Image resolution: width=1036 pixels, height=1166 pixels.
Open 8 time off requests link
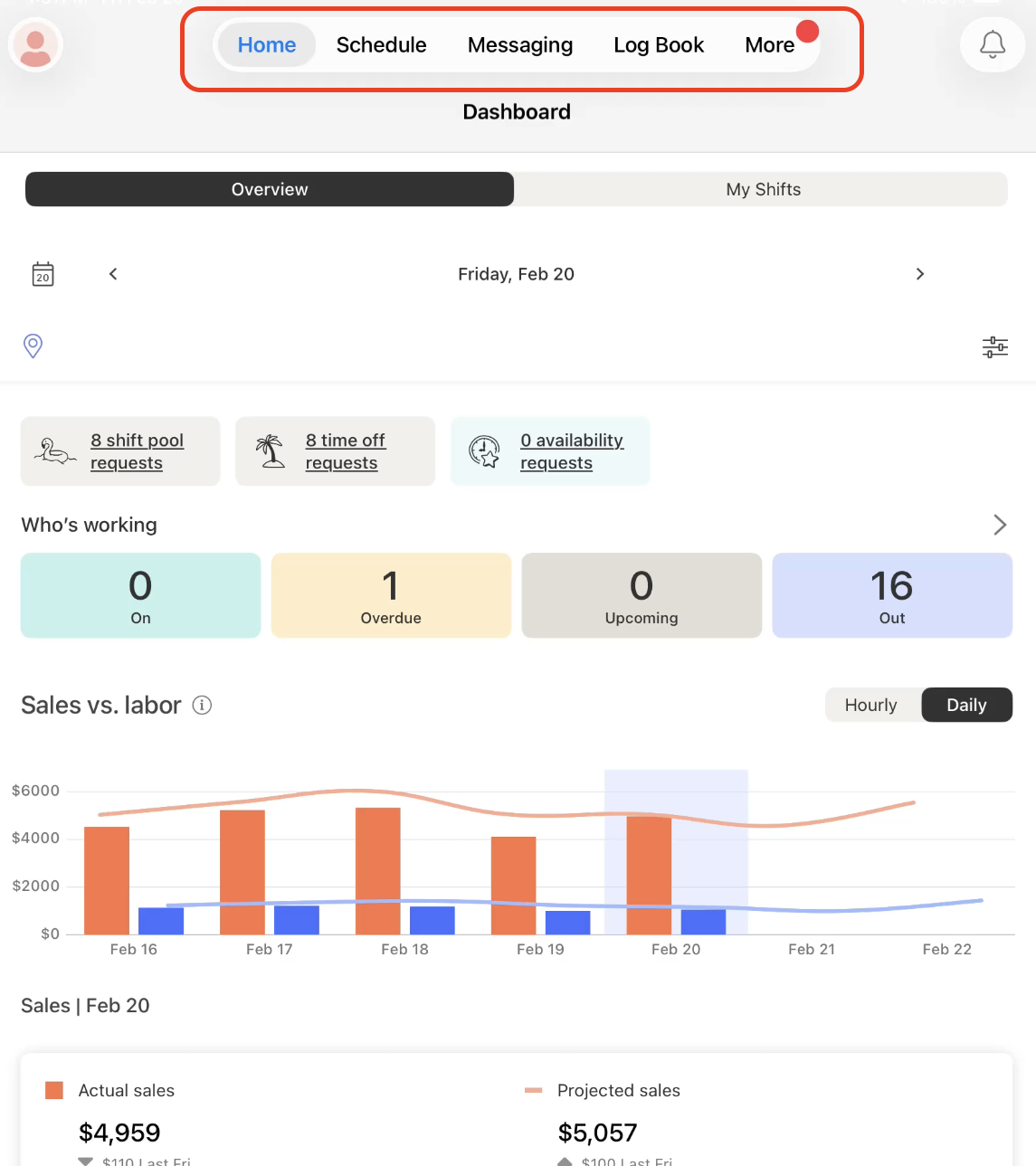[345, 451]
